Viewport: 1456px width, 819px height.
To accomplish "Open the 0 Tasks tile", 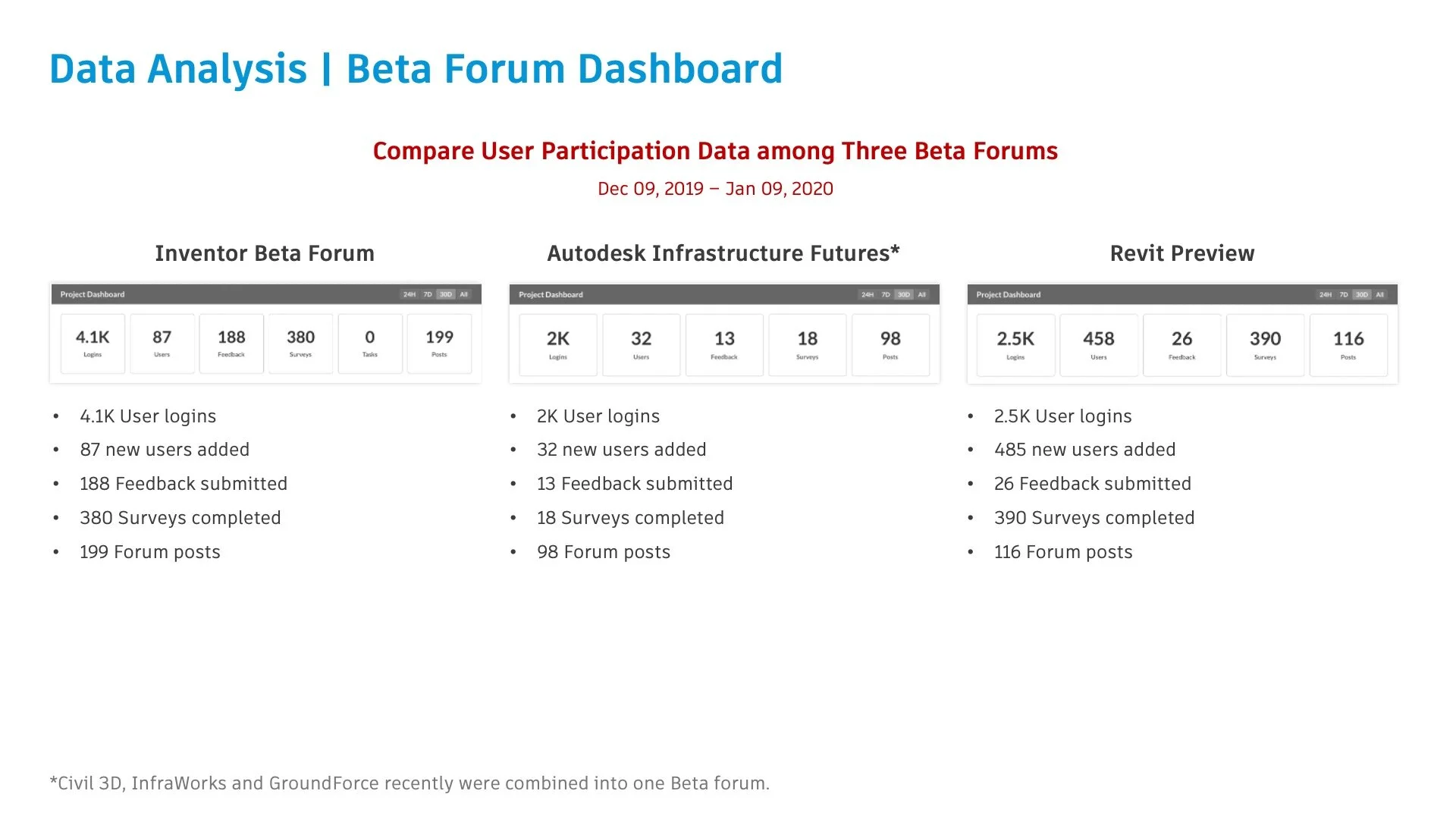I will pyautogui.click(x=370, y=344).
